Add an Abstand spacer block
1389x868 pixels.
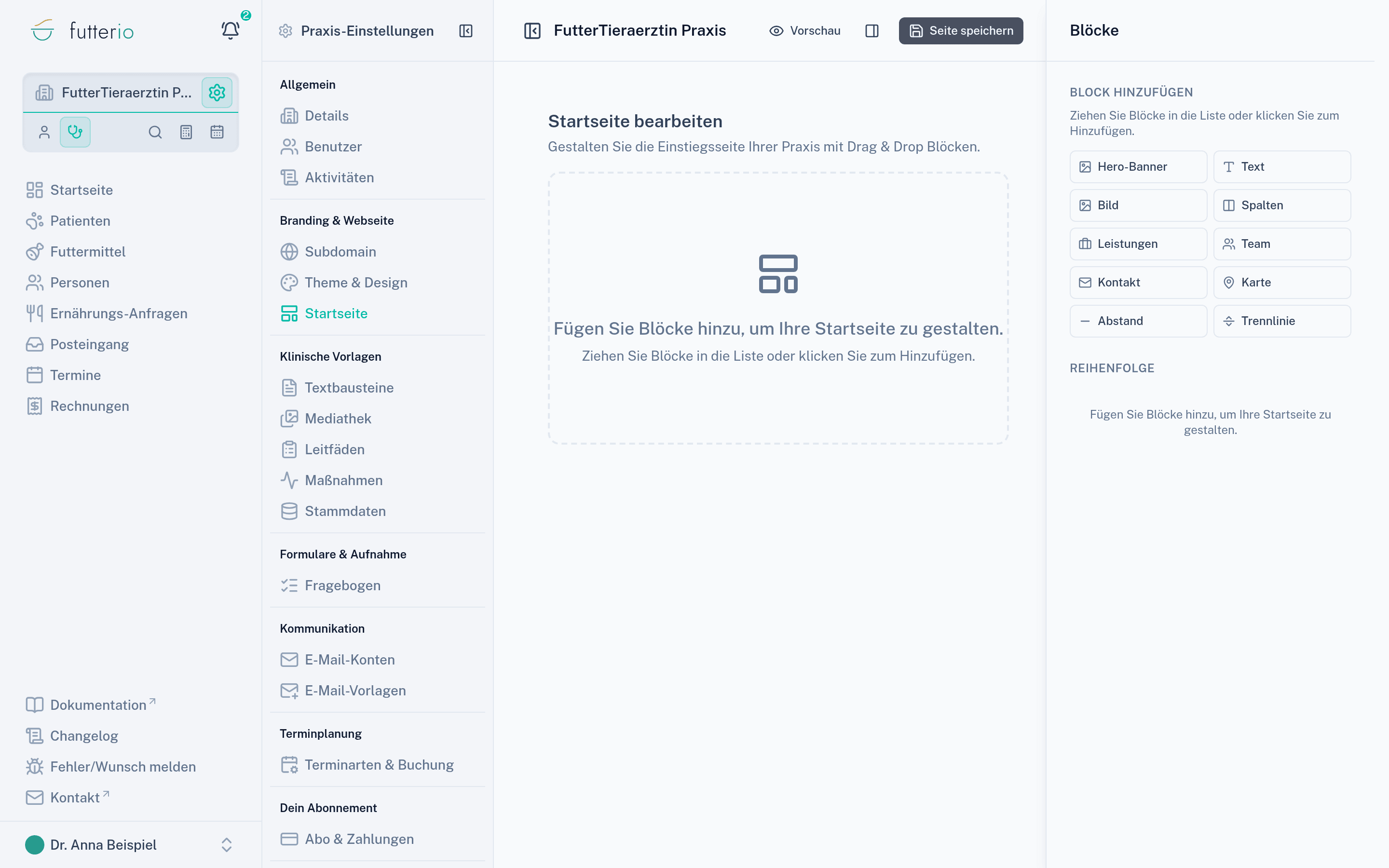pyautogui.click(x=1138, y=321)
